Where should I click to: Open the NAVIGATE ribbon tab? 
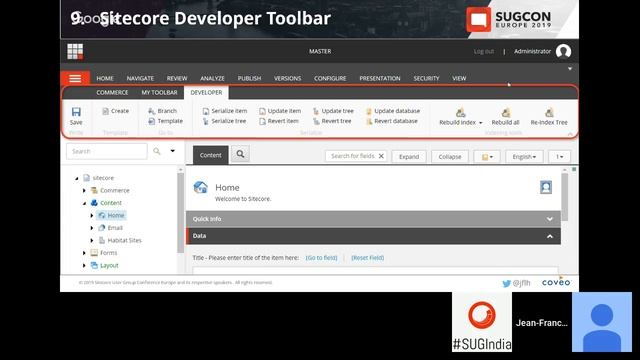[140, 78]
